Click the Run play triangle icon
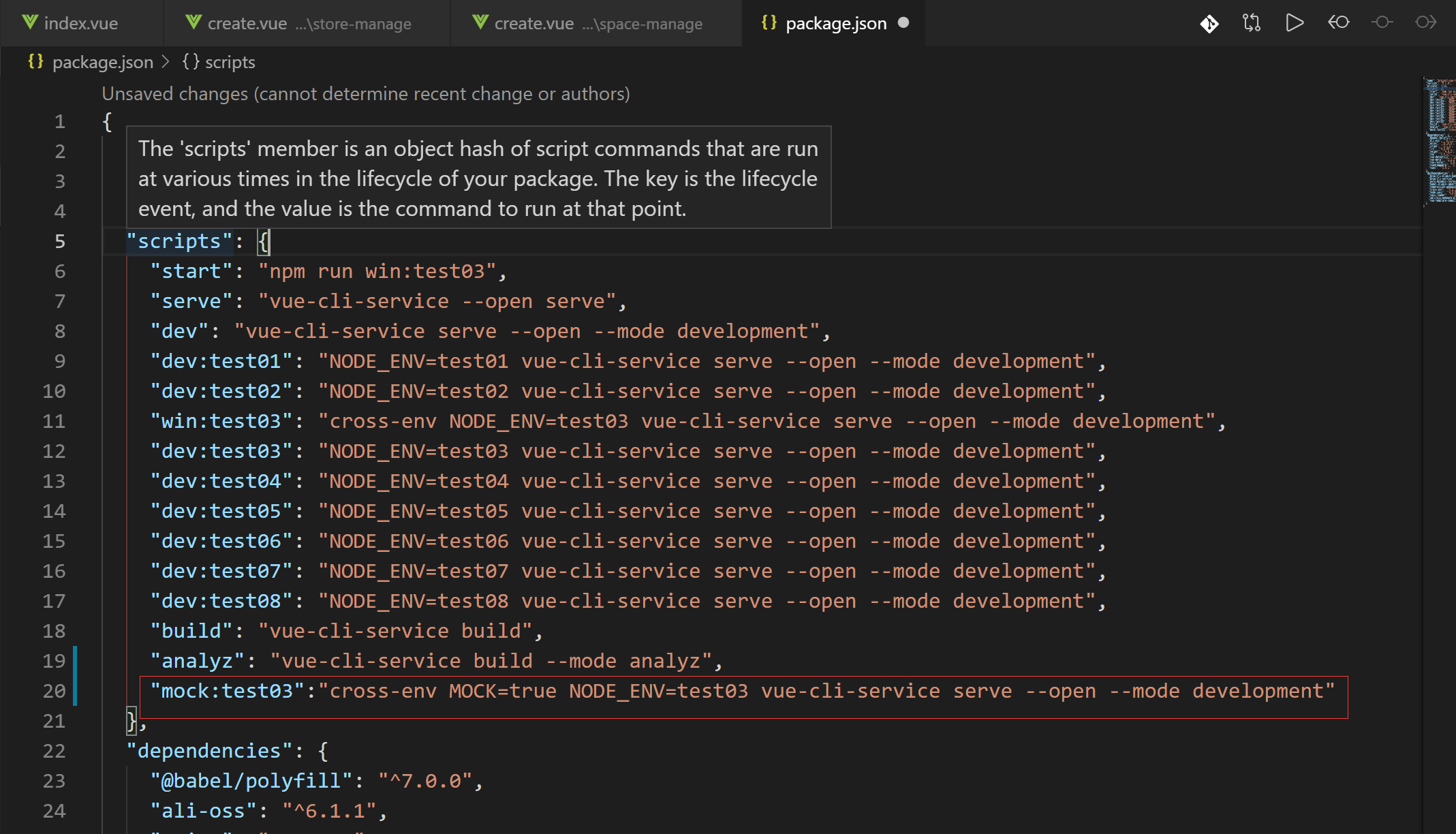The width and height of the screenshot is (1456, 834). point(1295,23)
